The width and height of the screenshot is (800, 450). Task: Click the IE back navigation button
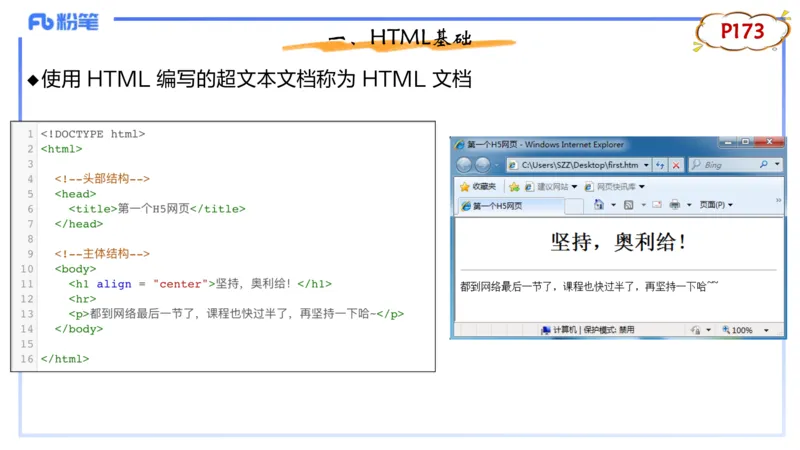tap(465, 165)
